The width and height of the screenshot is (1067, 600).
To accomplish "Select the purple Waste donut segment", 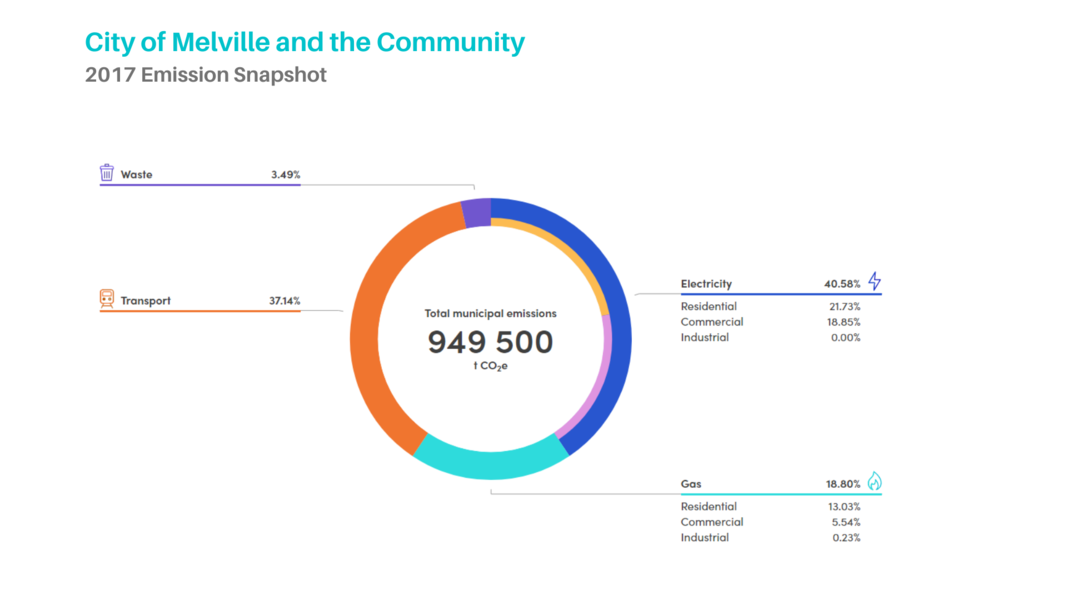I will pyautogui.click(x=476, y=213).
